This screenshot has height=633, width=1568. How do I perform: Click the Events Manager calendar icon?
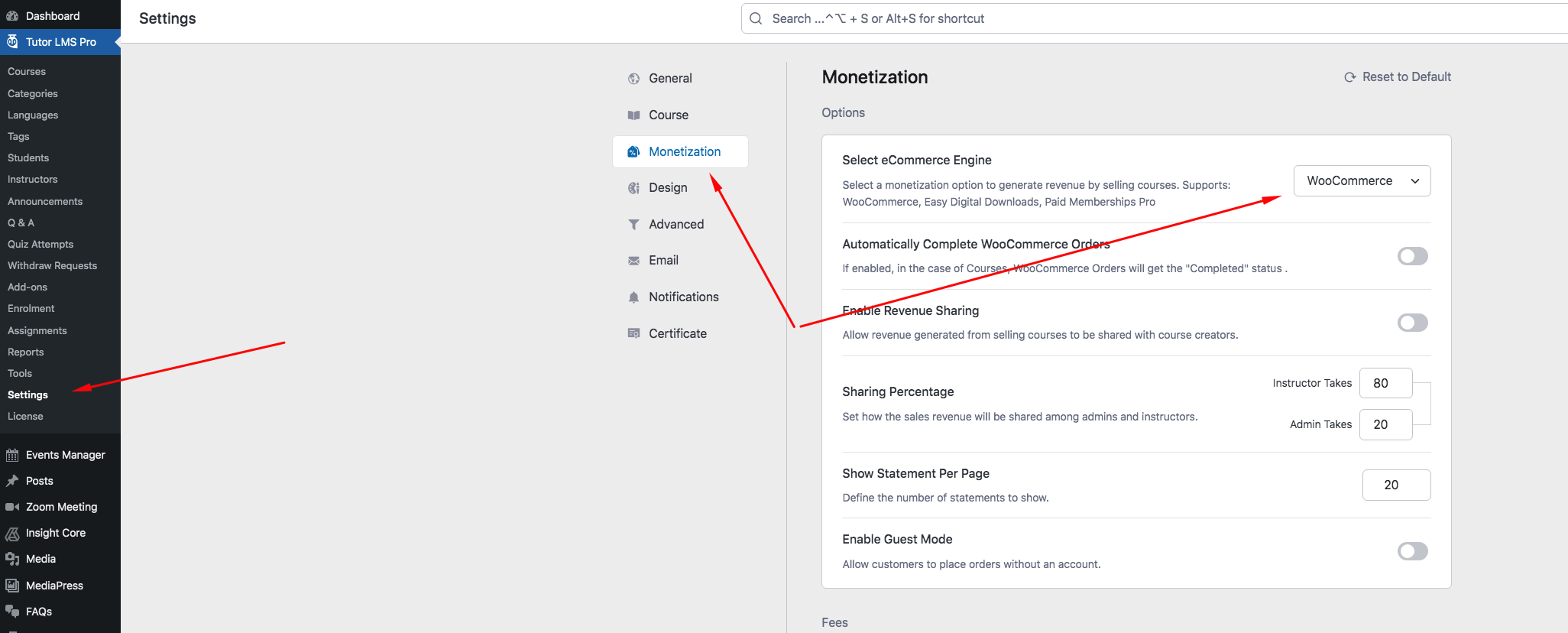[12, 455]
